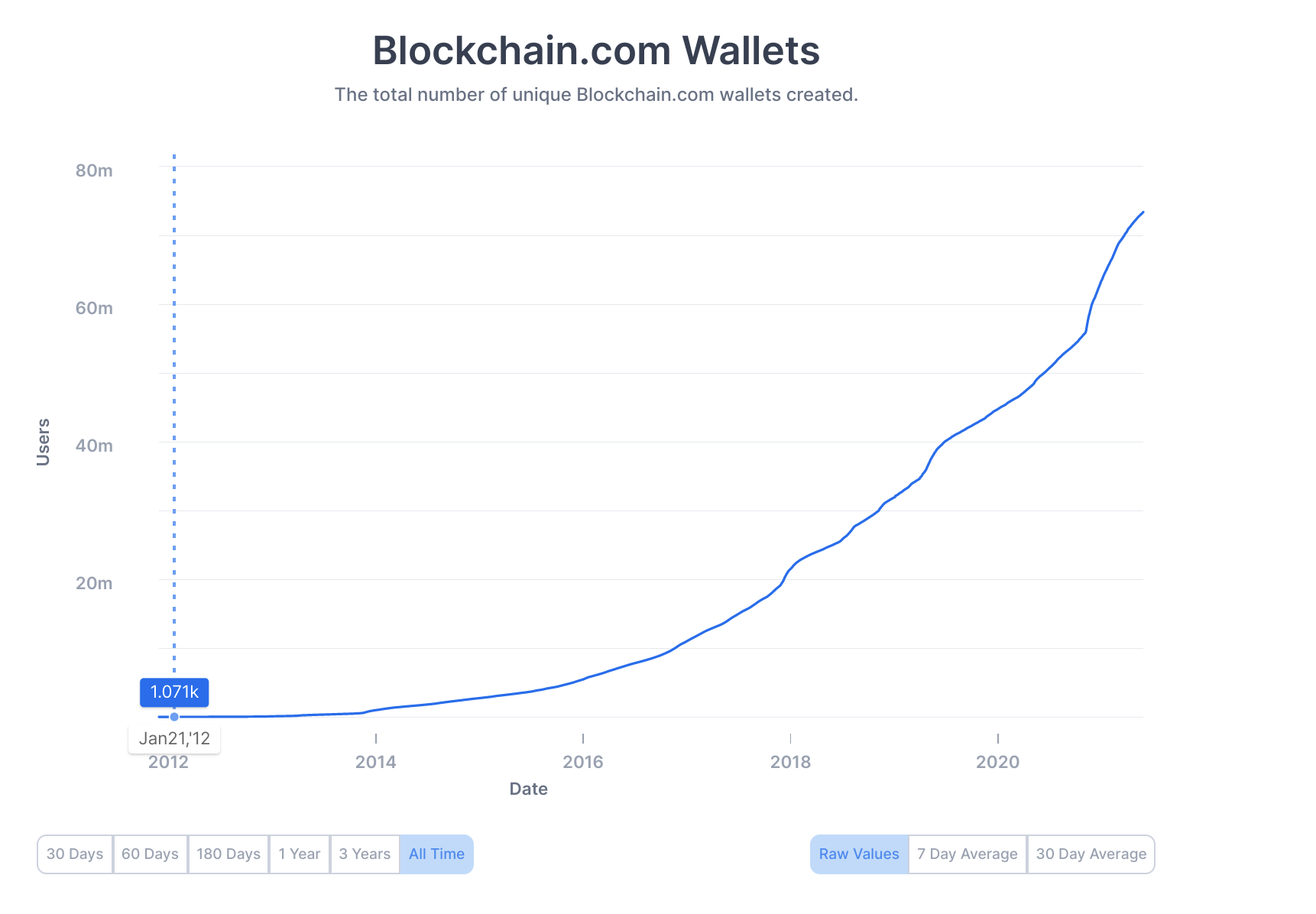Select the All Time range
This screenshot has height=914, width=1316.
436,854
